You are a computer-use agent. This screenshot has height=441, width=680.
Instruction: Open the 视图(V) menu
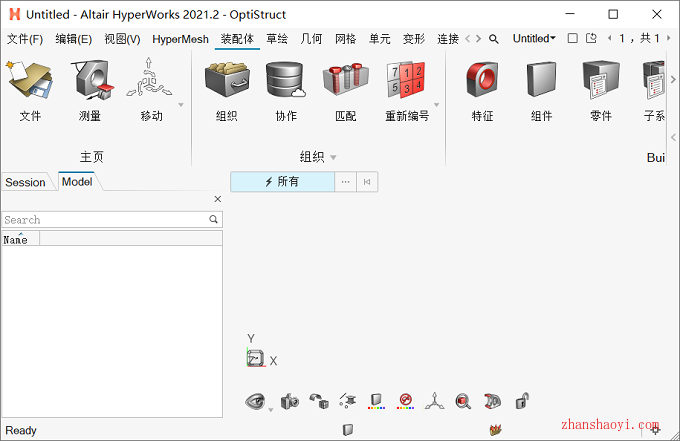[x=122, y=39]
